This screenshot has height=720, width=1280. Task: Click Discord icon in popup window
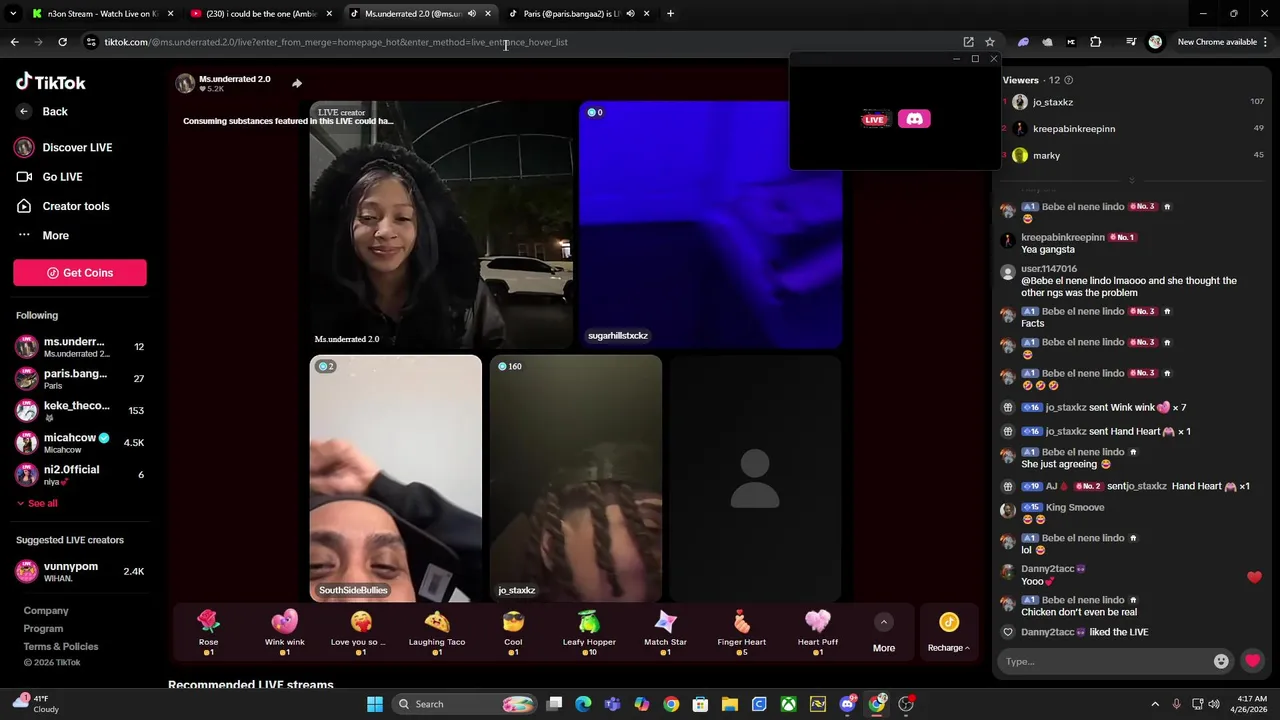click(x=914, y=119)
